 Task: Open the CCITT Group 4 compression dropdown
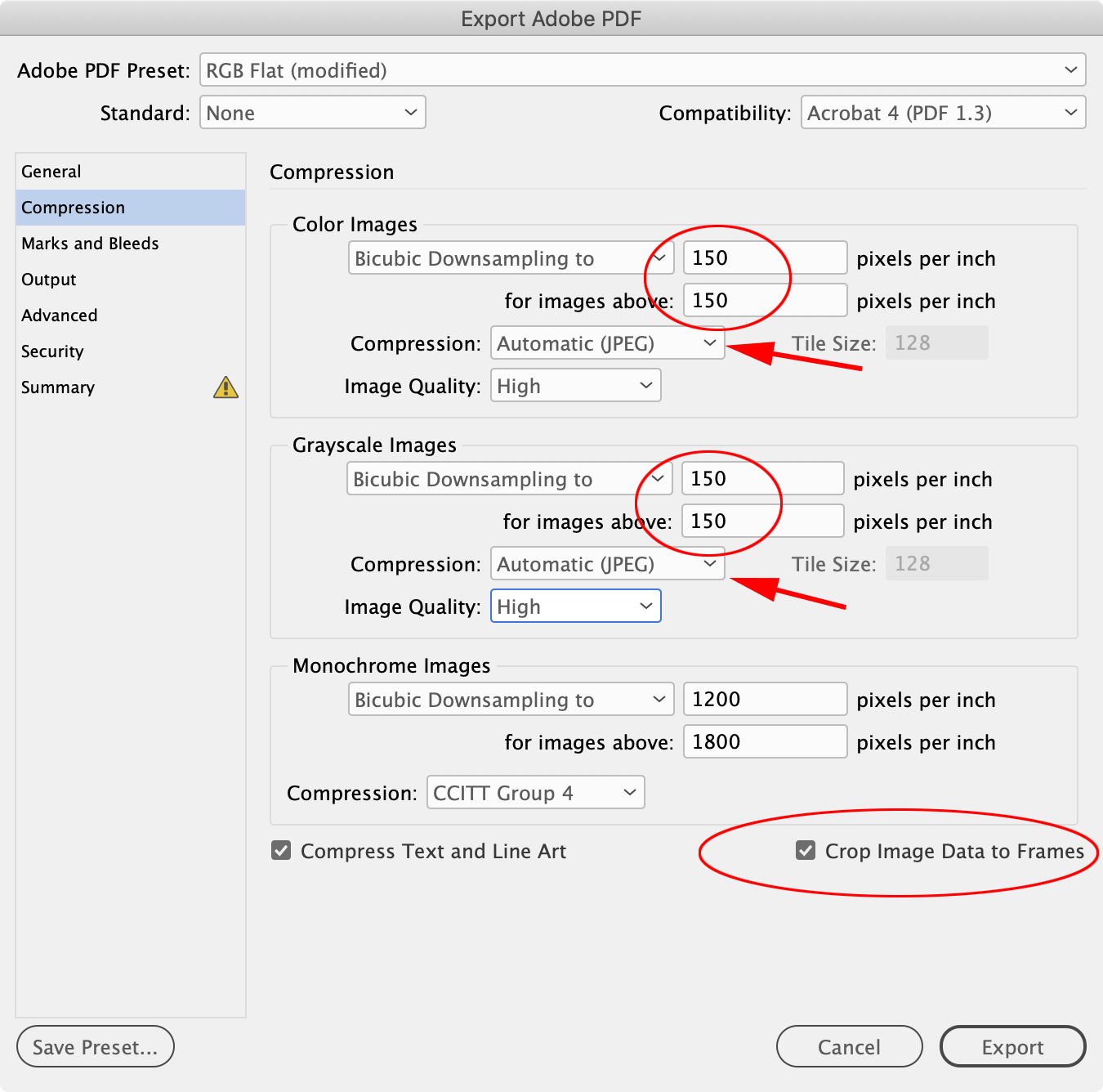pyautogui.click(x=535, y=792)
